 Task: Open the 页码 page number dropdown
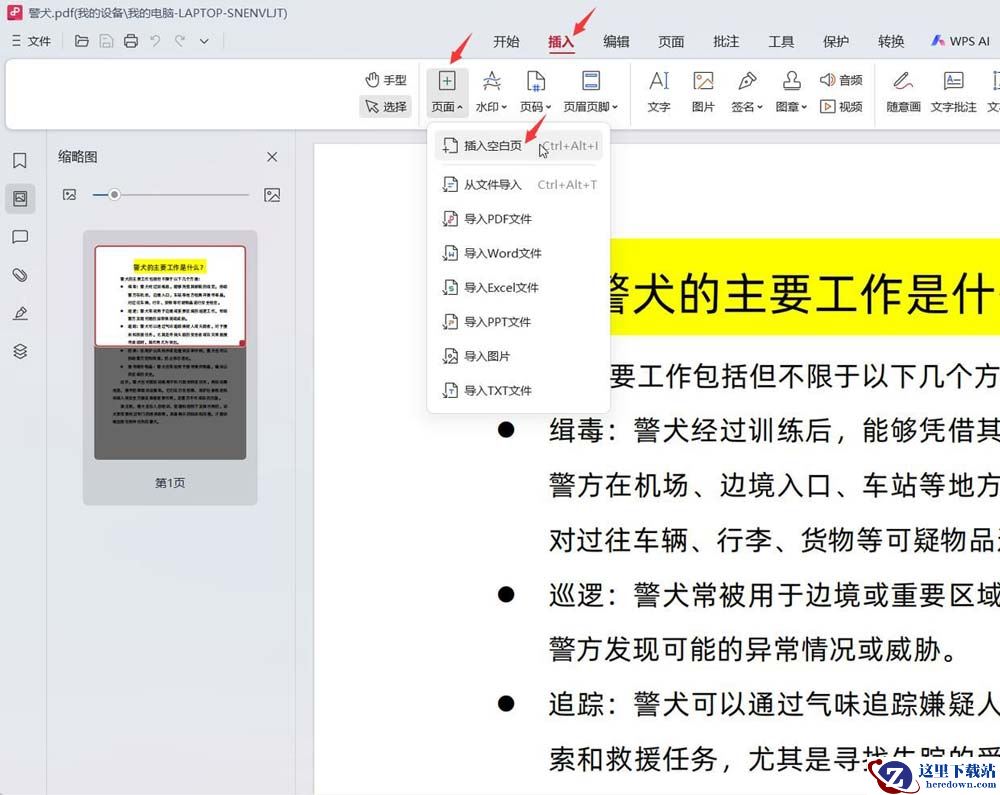click(536, 92)
